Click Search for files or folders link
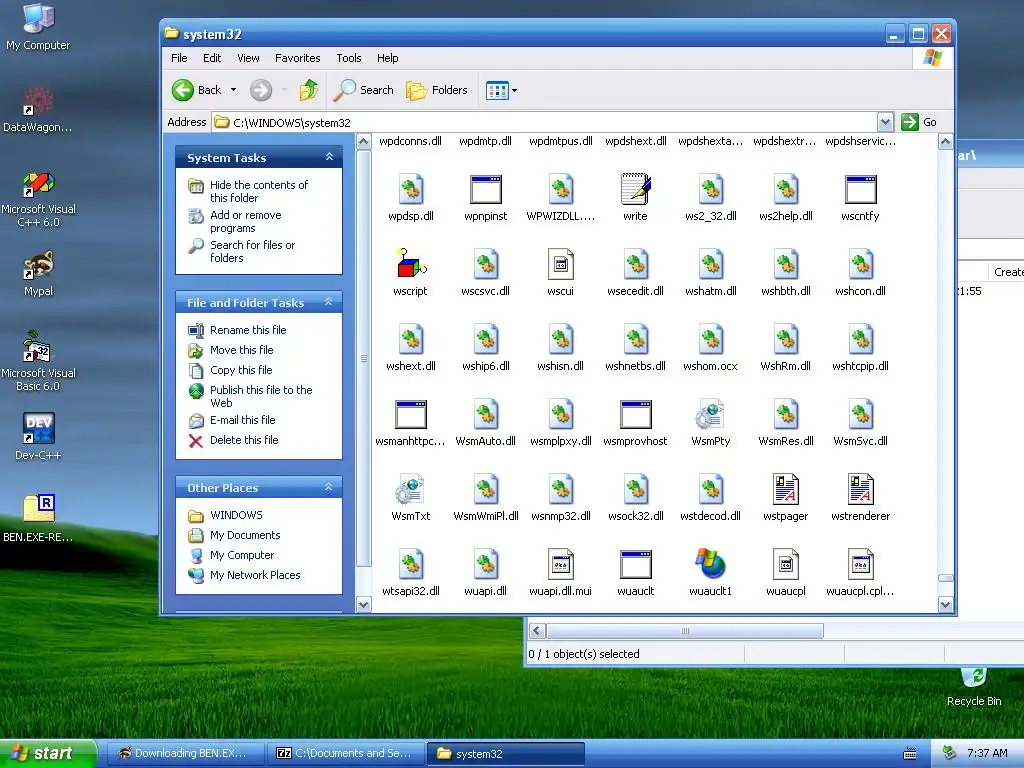This screenshot has width=1024, height=768. [252, 251]
